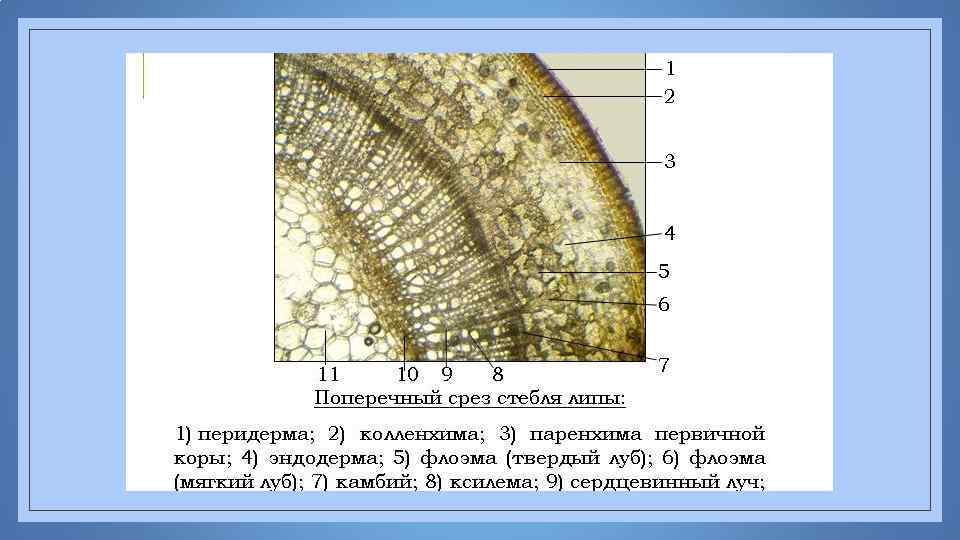Click the label number 3 beside the micrograph

670,161
